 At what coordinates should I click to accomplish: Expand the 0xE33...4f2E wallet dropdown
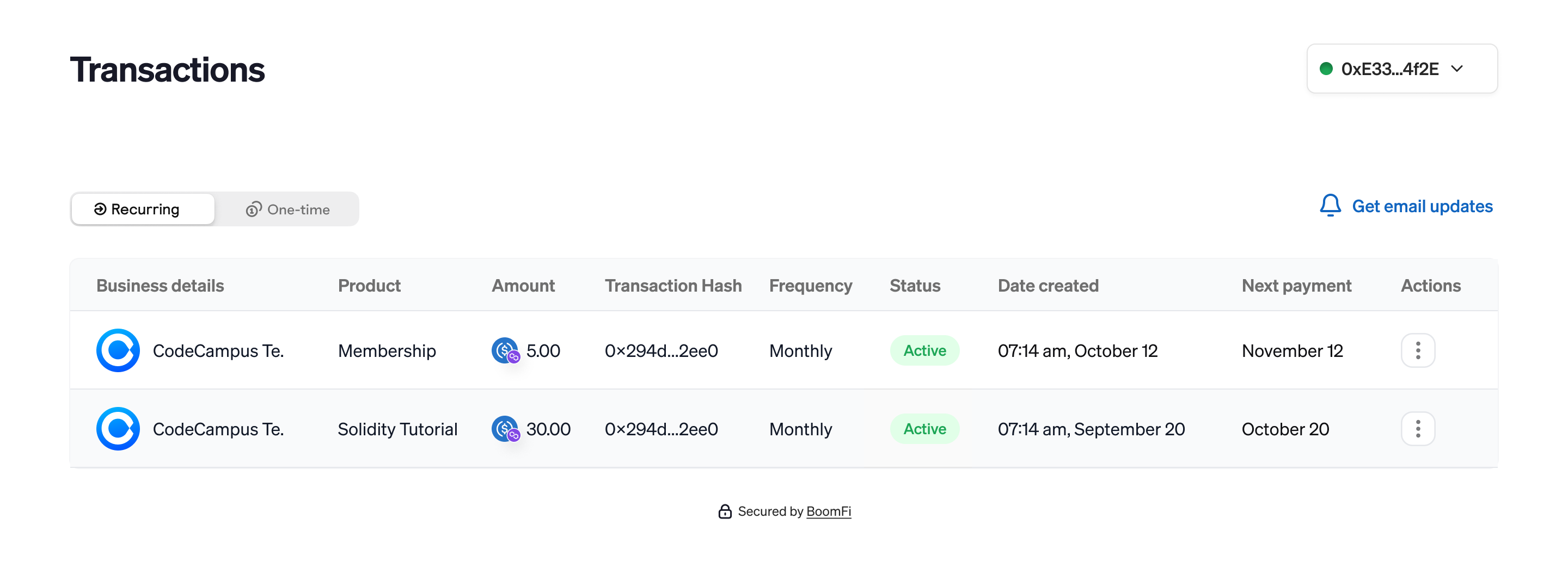[x=1402, y=69]
